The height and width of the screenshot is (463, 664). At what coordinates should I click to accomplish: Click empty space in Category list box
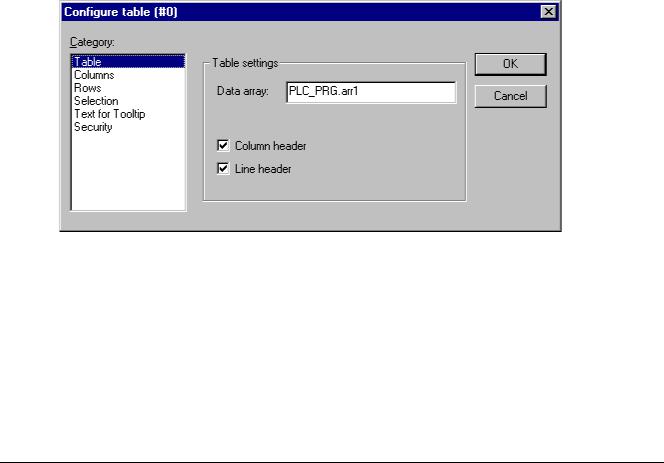click(128, 175)
